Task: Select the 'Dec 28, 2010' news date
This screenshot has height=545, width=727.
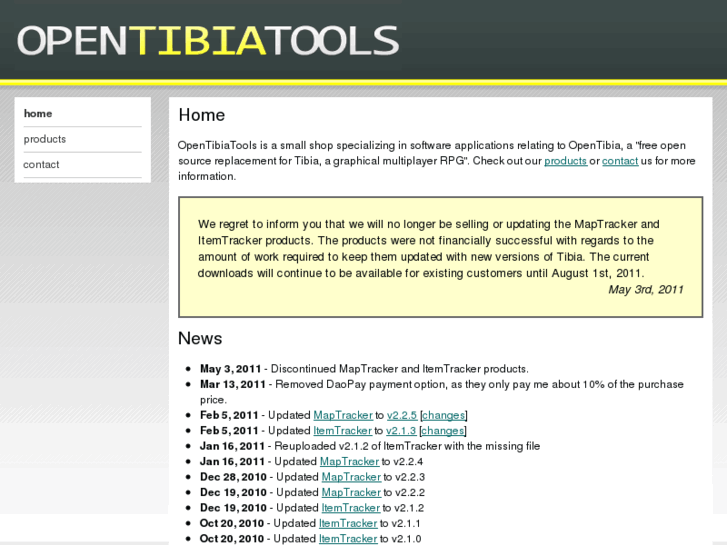Action: 233,477
